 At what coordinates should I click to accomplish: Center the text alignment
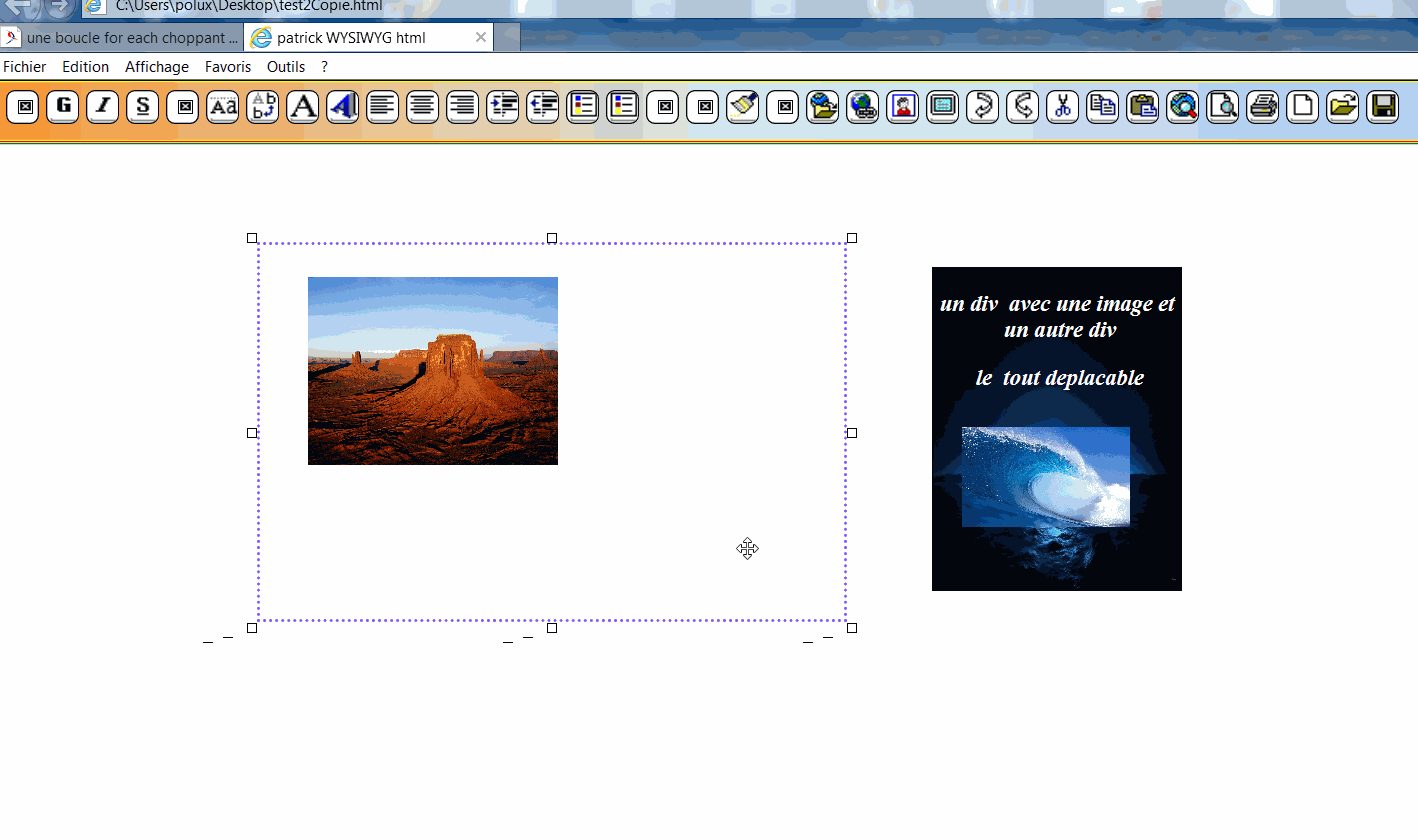point(423,106)
